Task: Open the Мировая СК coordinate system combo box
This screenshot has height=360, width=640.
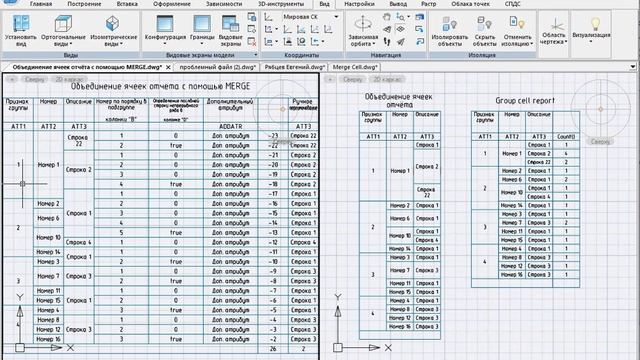Action: 311,17
